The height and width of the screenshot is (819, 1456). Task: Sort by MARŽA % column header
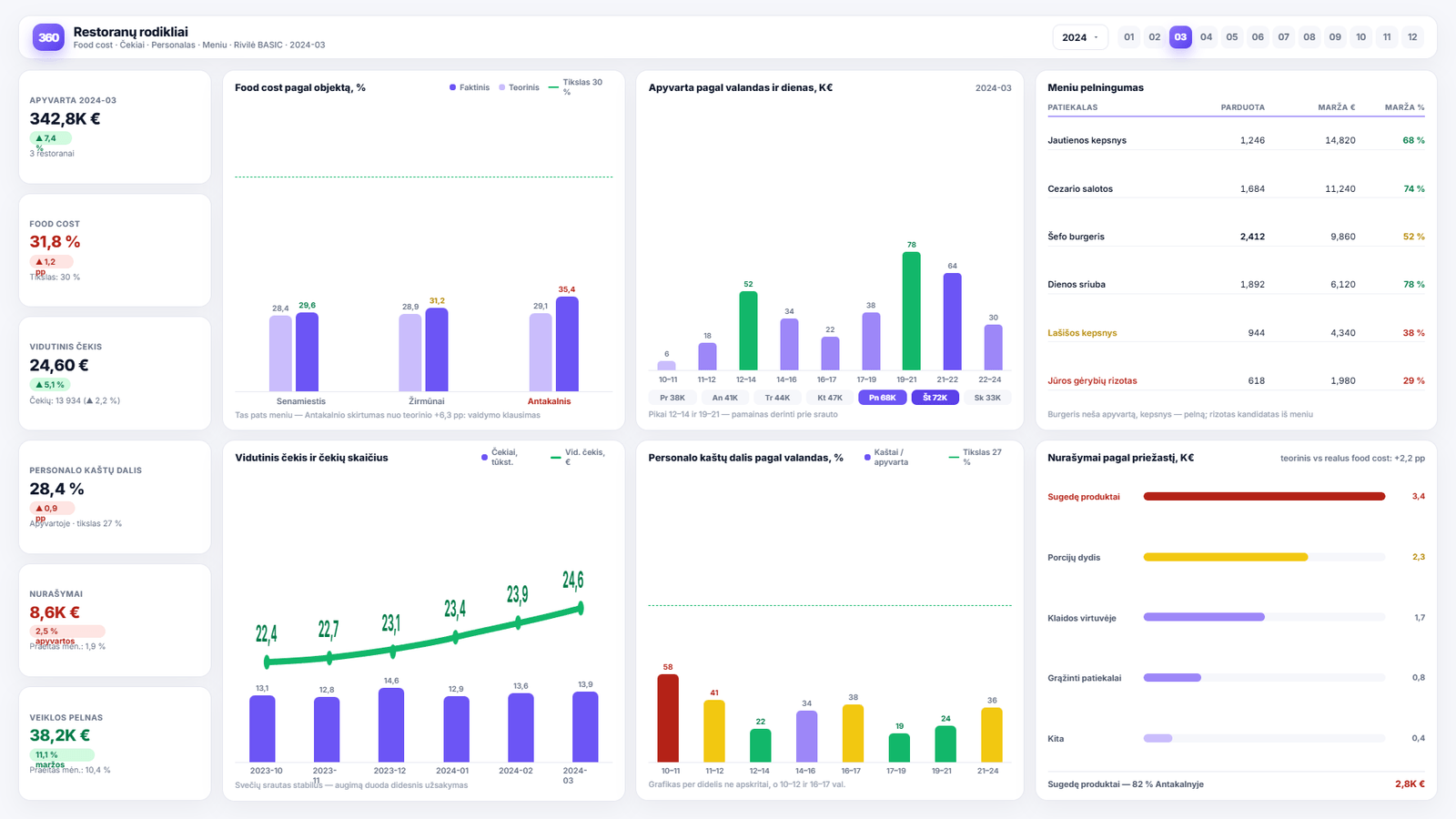click(1405, 107)
